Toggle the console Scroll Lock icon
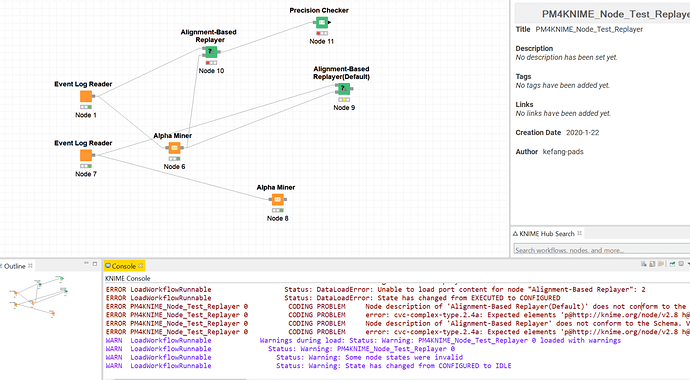The image size is (690, 380). [652, 264]
